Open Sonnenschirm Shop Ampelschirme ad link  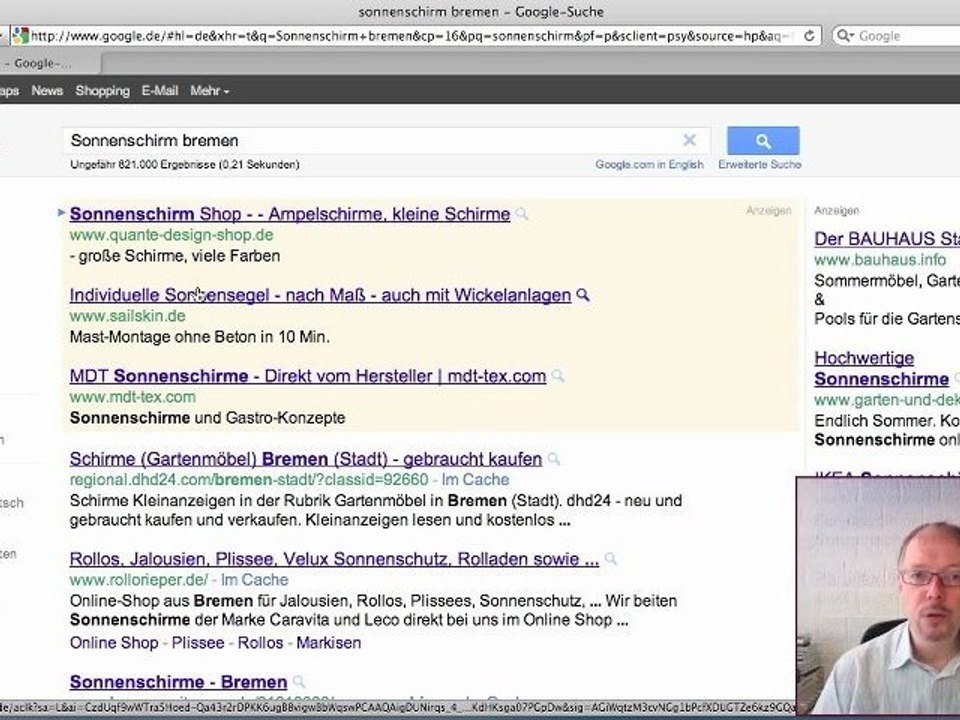click(x=290, y=214)
